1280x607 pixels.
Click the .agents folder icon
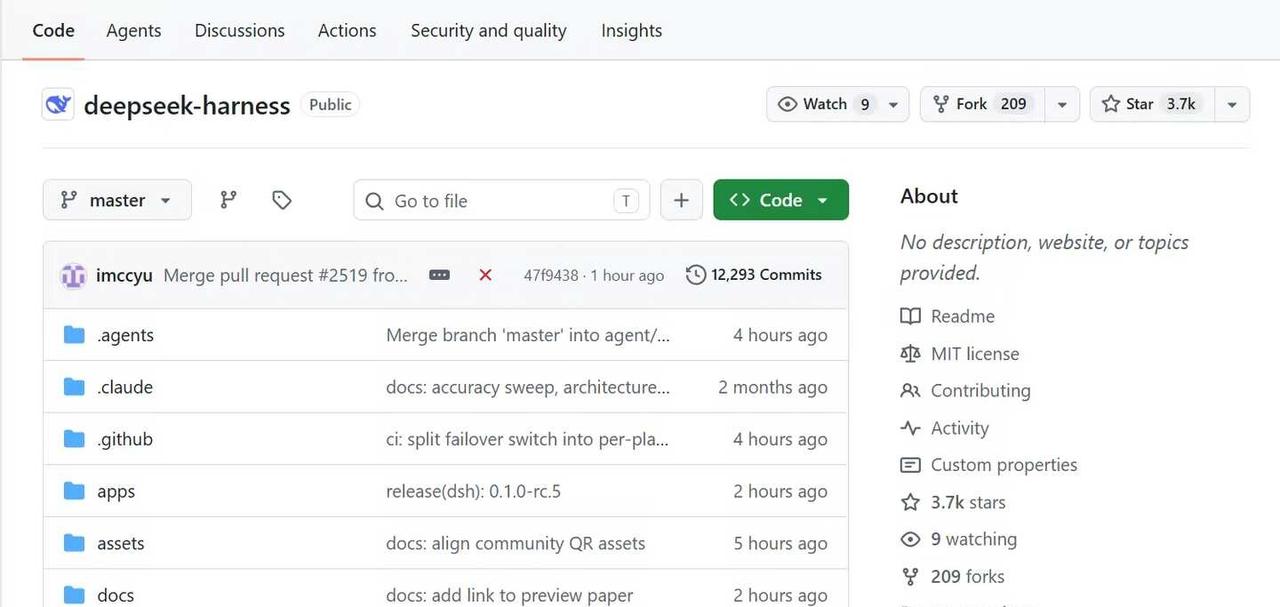(74, 335)
